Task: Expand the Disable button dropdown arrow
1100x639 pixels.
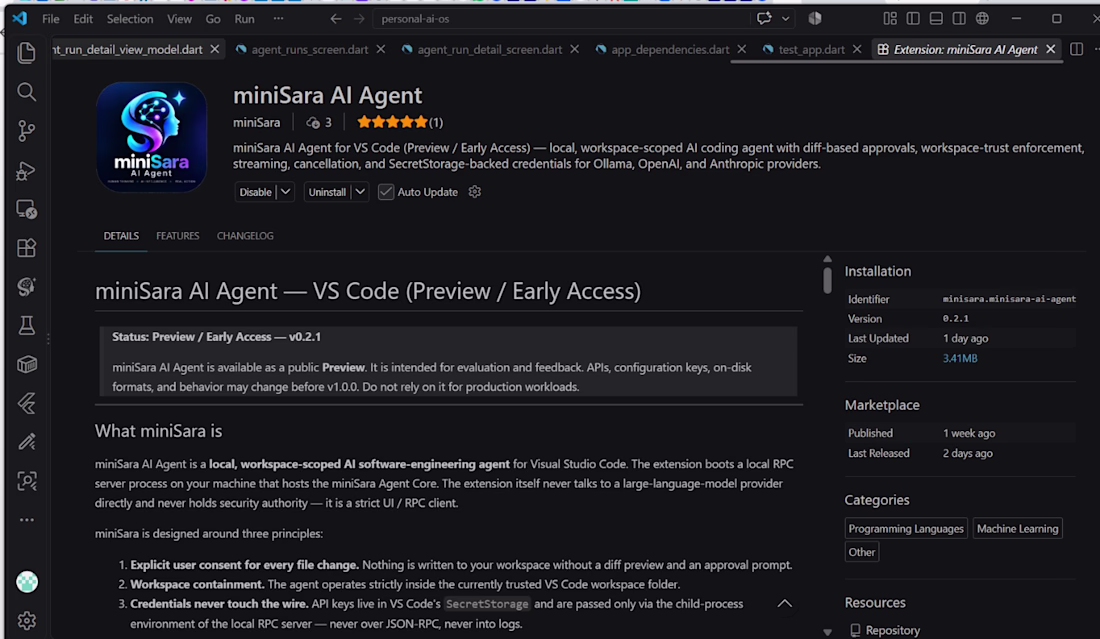Action: [286, 191]
